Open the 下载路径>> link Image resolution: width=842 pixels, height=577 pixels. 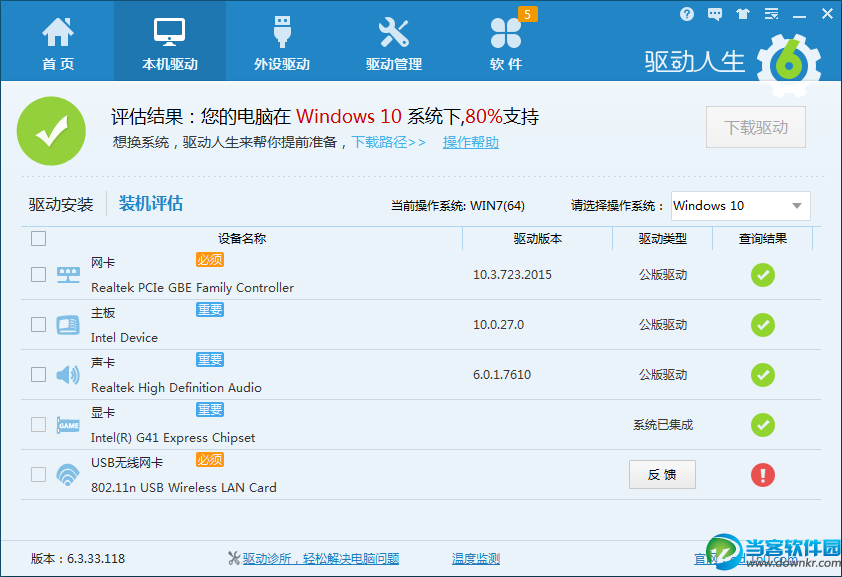pos(388,142)
